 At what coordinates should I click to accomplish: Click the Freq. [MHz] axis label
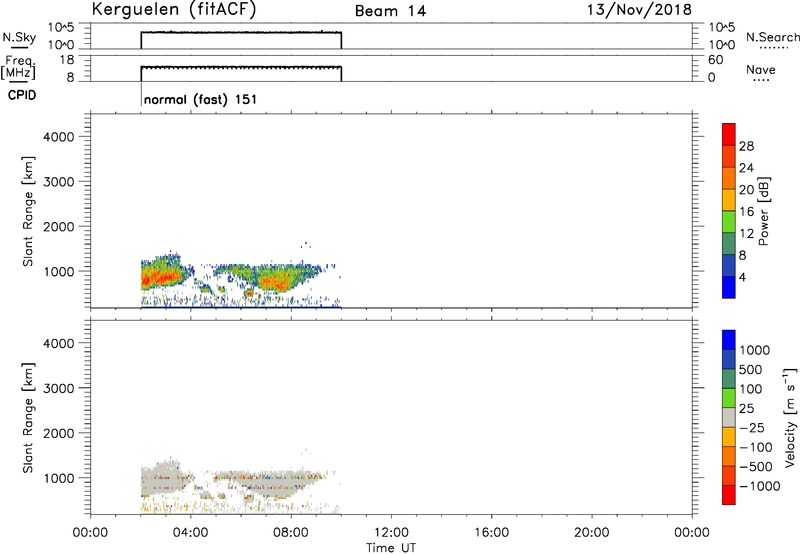tap(18, 68)
